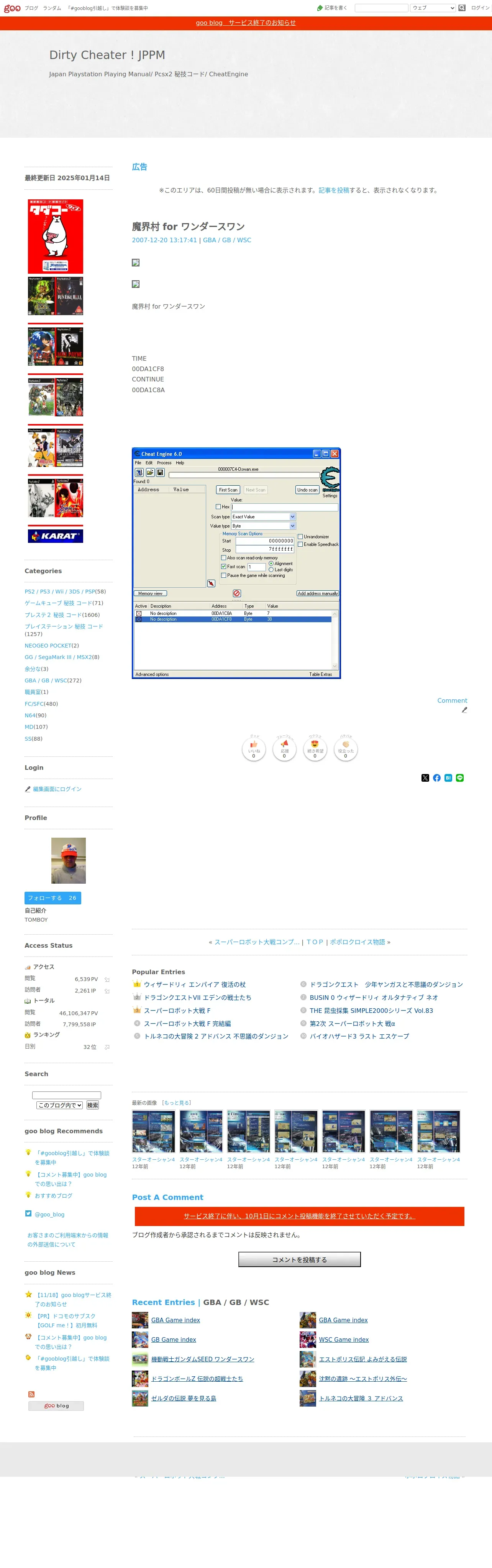The height and width of the screenshot is (1568, 492).
Task: Click the Cheat Engine Value input field
Action: pos(284,506)
